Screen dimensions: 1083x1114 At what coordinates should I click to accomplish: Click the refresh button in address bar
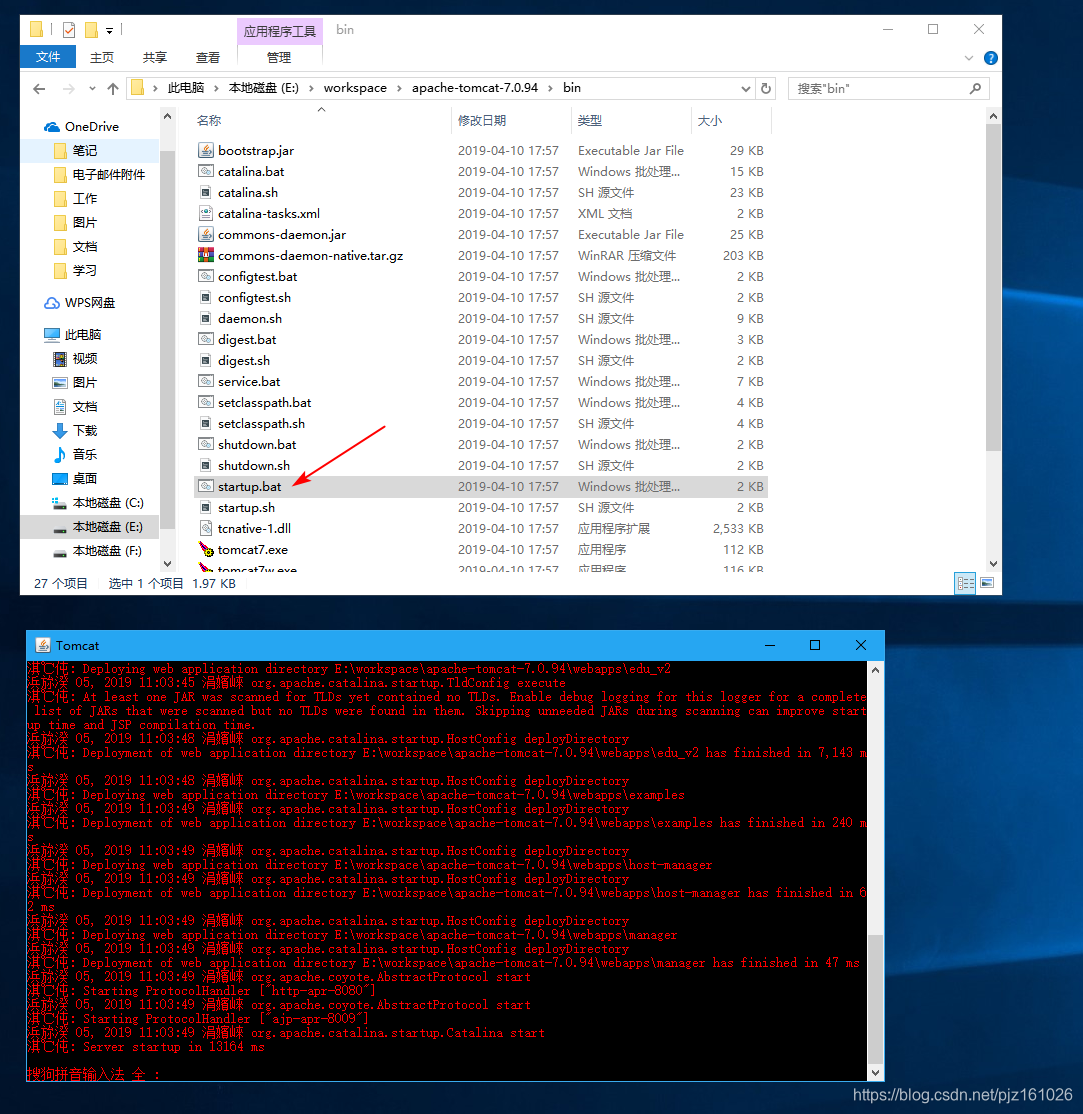pyautogui.click(x=766, y=89)
